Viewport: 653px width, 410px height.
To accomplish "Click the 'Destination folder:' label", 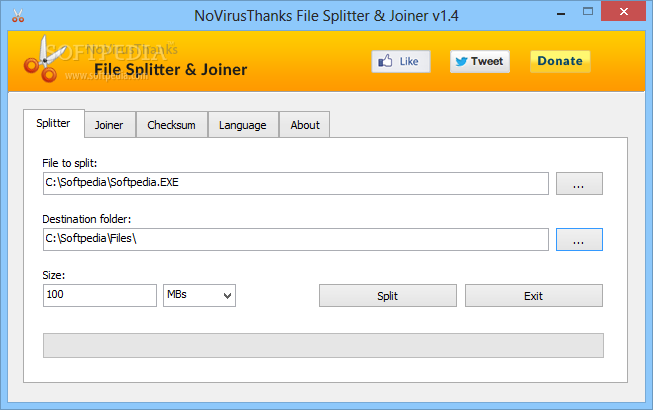I will click(87, 219).
